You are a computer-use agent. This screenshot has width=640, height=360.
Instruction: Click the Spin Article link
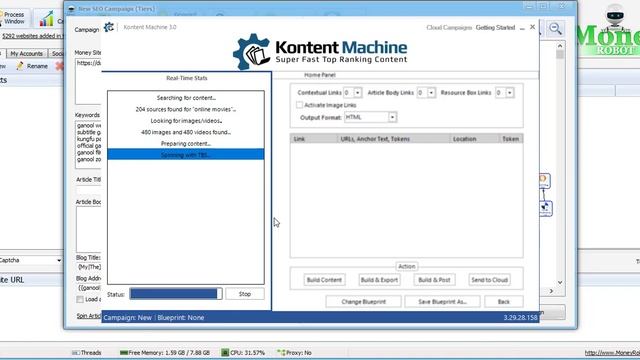point(89,316)
